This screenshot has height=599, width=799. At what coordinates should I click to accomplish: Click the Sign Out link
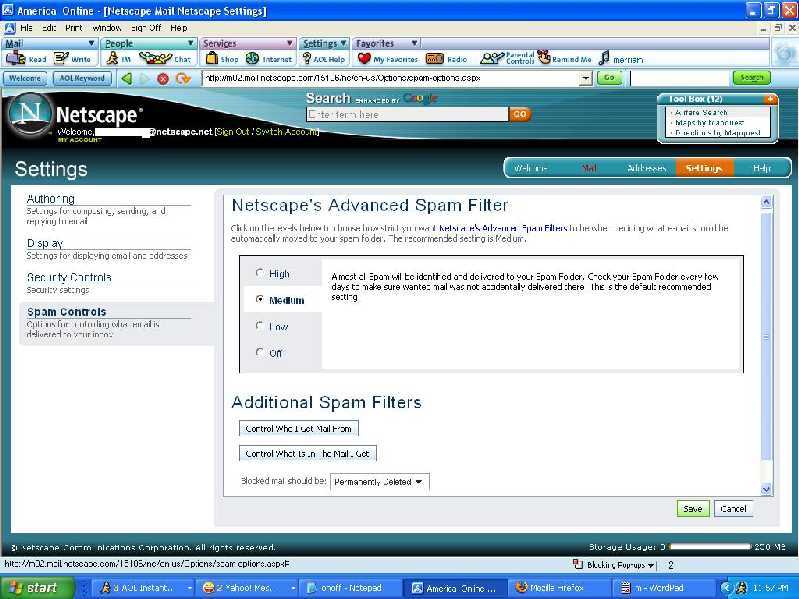pyautogui.click(x=233, y=132)
